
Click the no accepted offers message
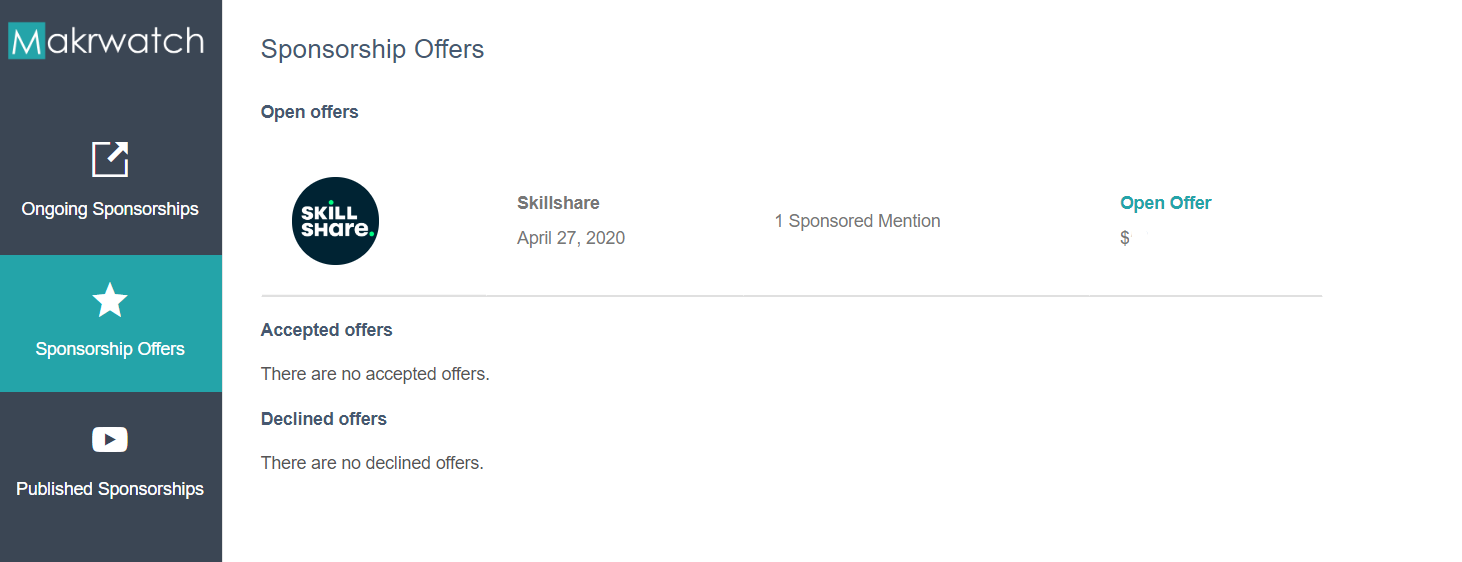[375, 374]
